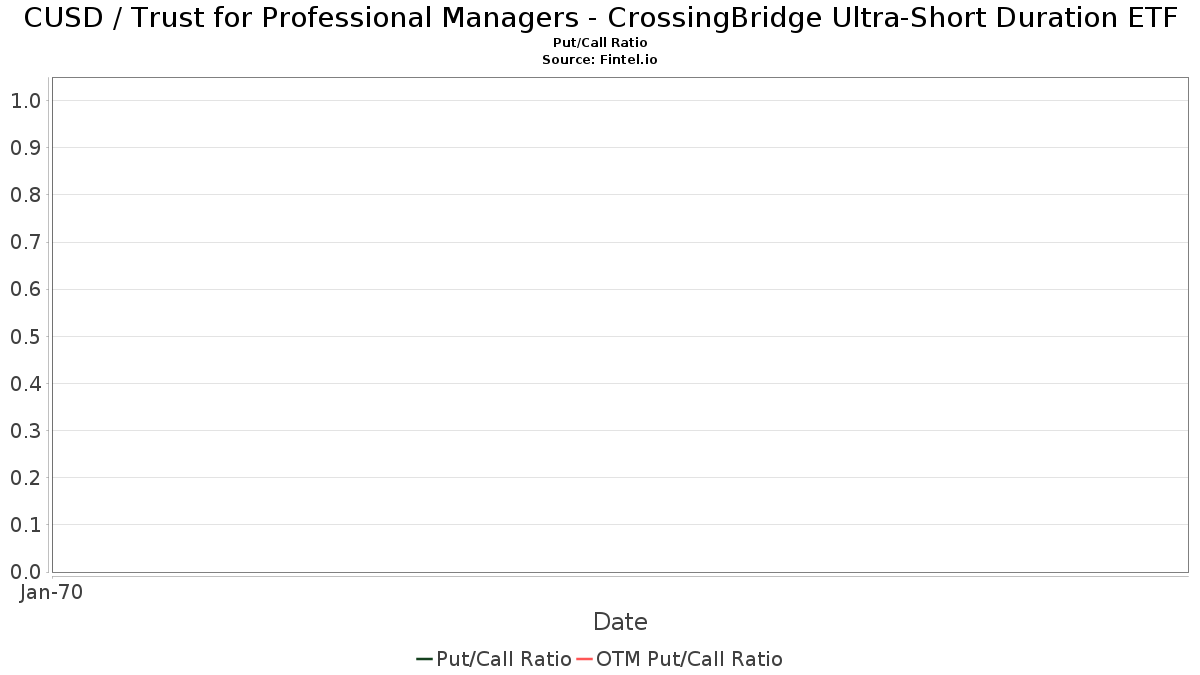
Task: Select the Jan-70 x-axis tick label
Action: pos(51,592)
